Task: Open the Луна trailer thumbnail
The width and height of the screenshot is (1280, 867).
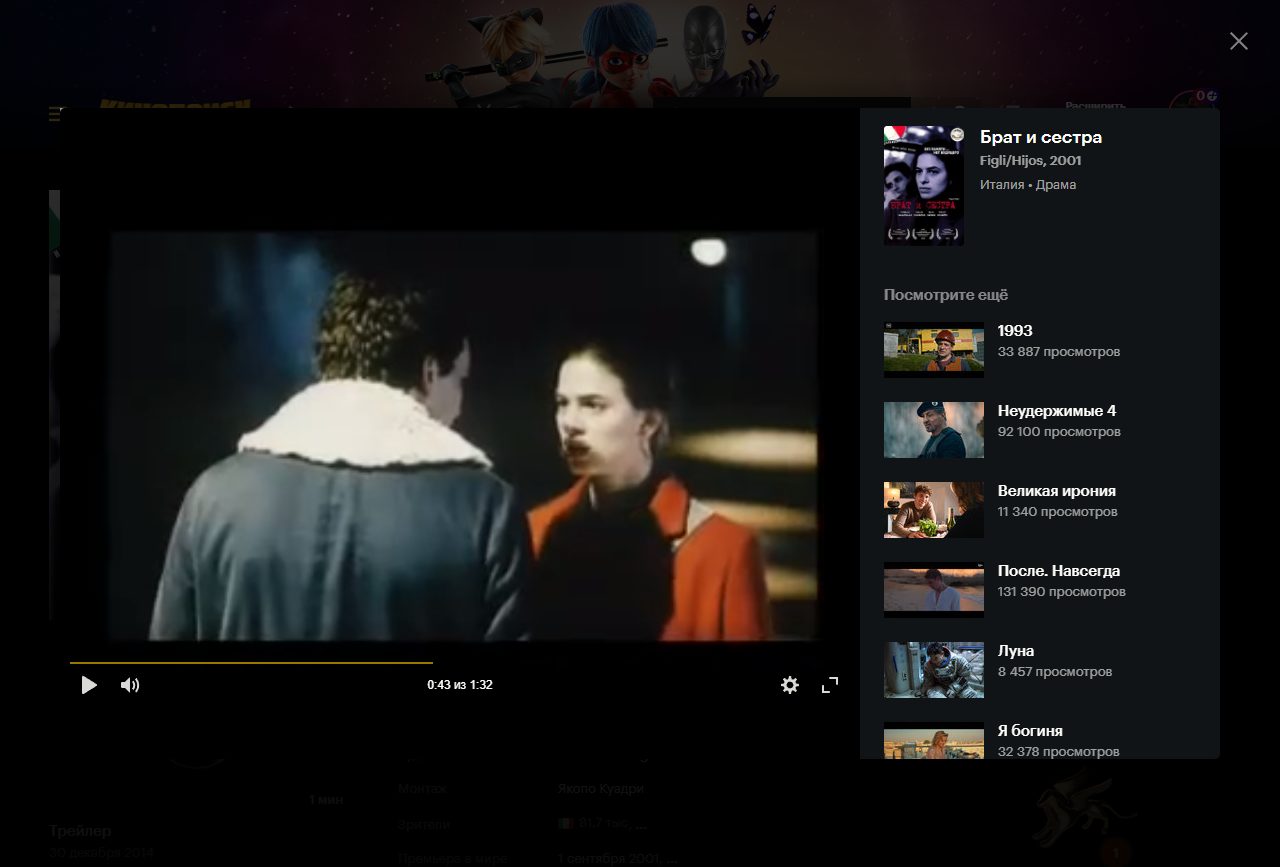Action: [x=934, y=670]
